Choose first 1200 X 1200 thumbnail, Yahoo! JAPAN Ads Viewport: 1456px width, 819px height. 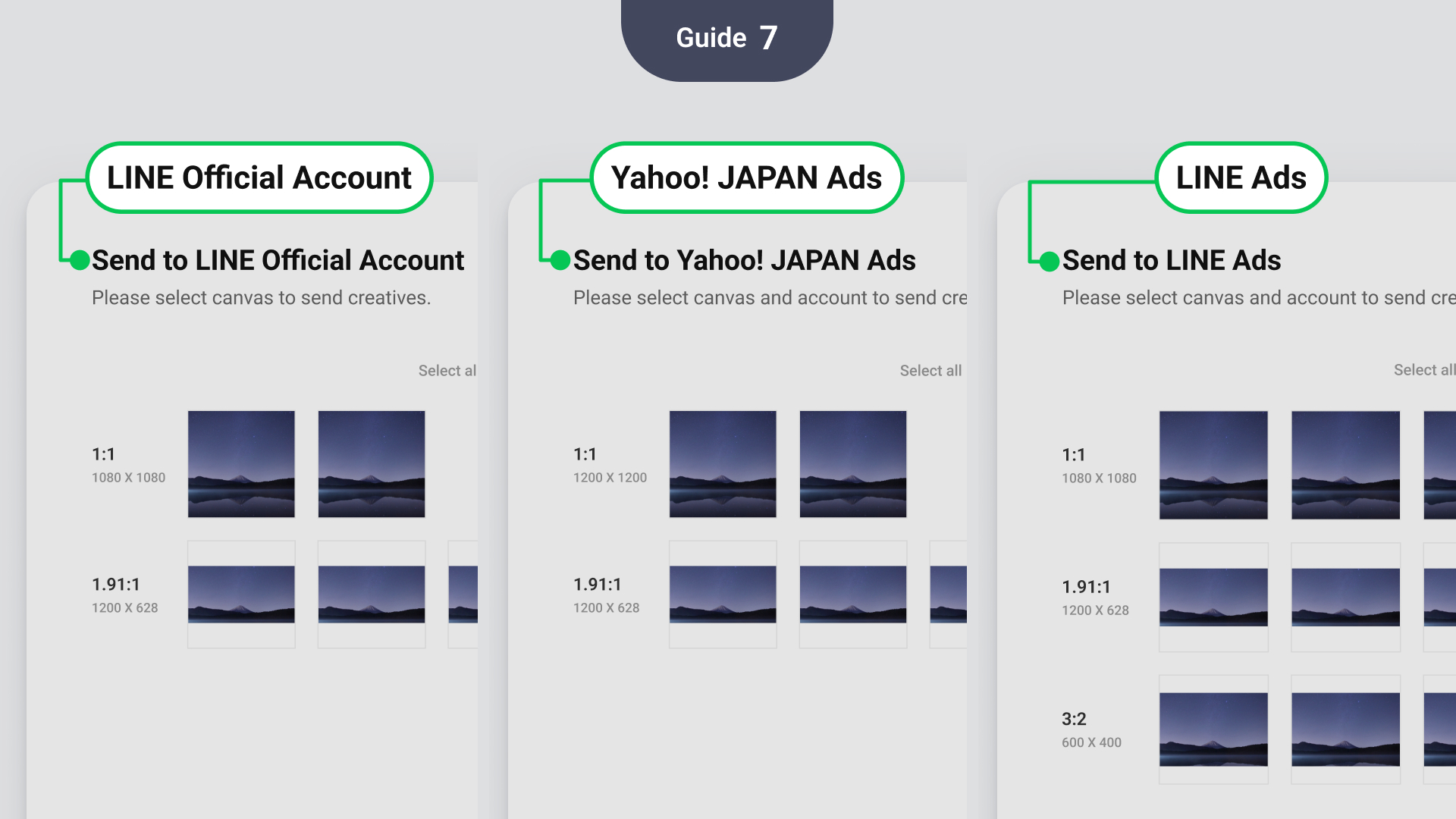click(723, 464)
